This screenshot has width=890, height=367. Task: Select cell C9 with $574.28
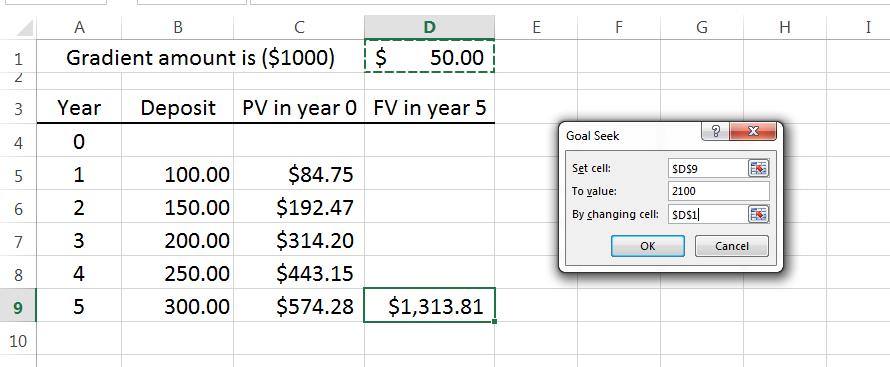point(299,306)
